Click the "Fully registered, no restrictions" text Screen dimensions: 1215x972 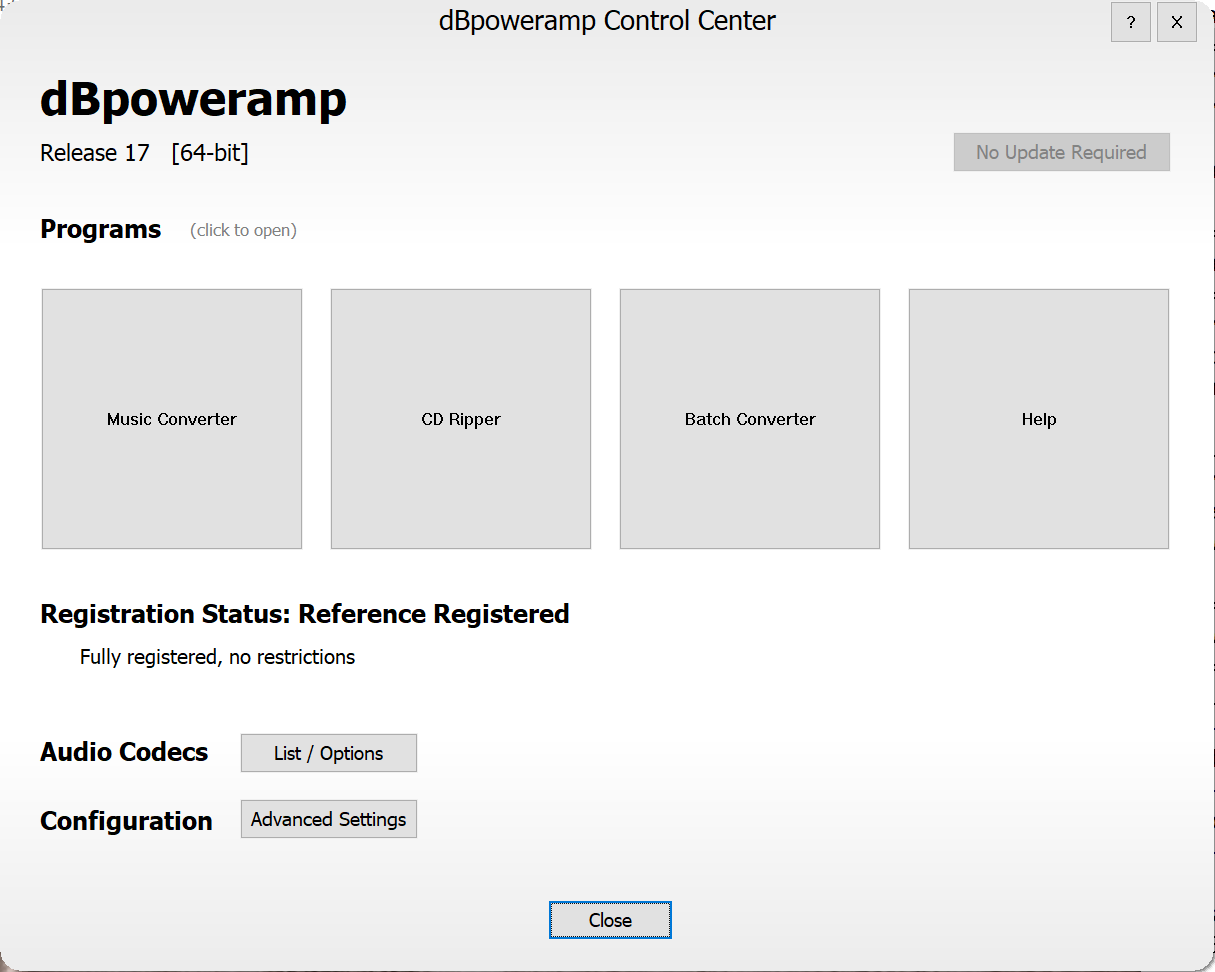tap(217, 657)
